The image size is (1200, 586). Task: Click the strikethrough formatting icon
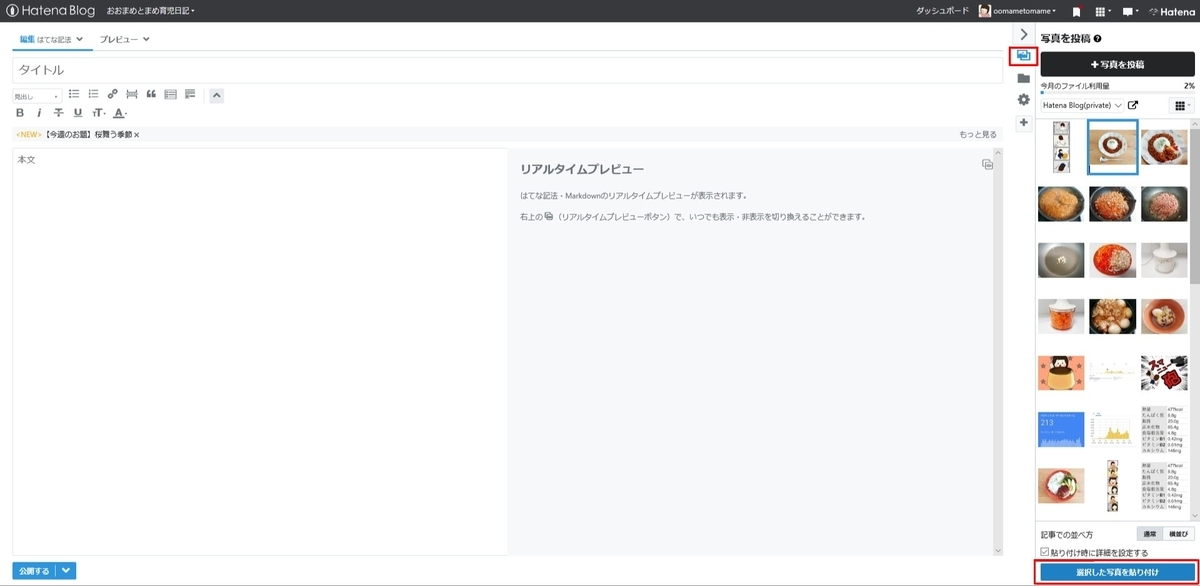point(59,112)
